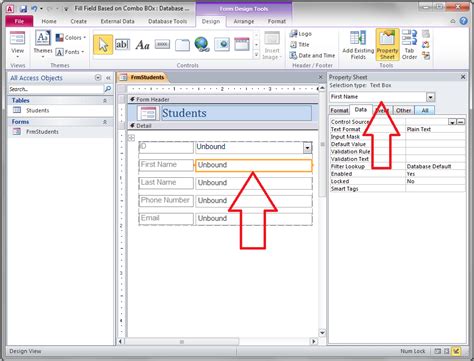
Task: Click the Undo icon in the quick access toolbar
Action: point(34,9)
